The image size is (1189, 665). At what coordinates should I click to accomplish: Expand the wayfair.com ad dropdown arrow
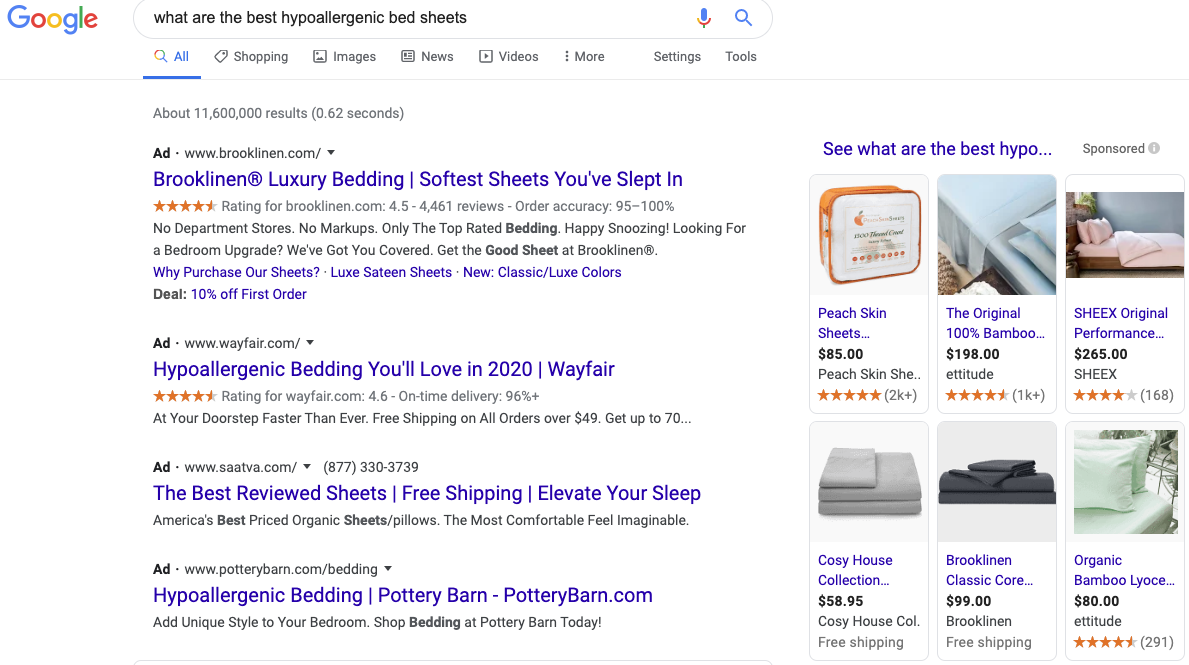pos(310,343)
